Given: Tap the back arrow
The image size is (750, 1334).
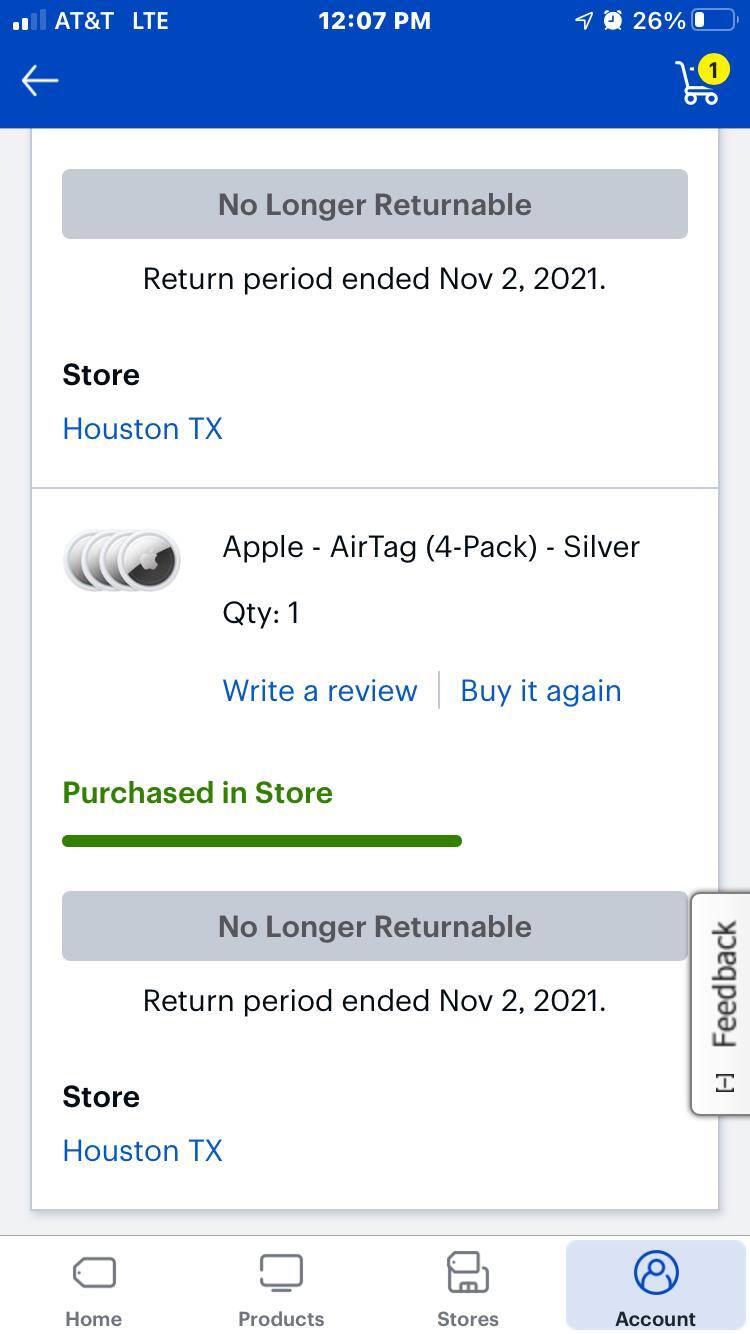Looking at the screenshot, I should click(40, 80).
